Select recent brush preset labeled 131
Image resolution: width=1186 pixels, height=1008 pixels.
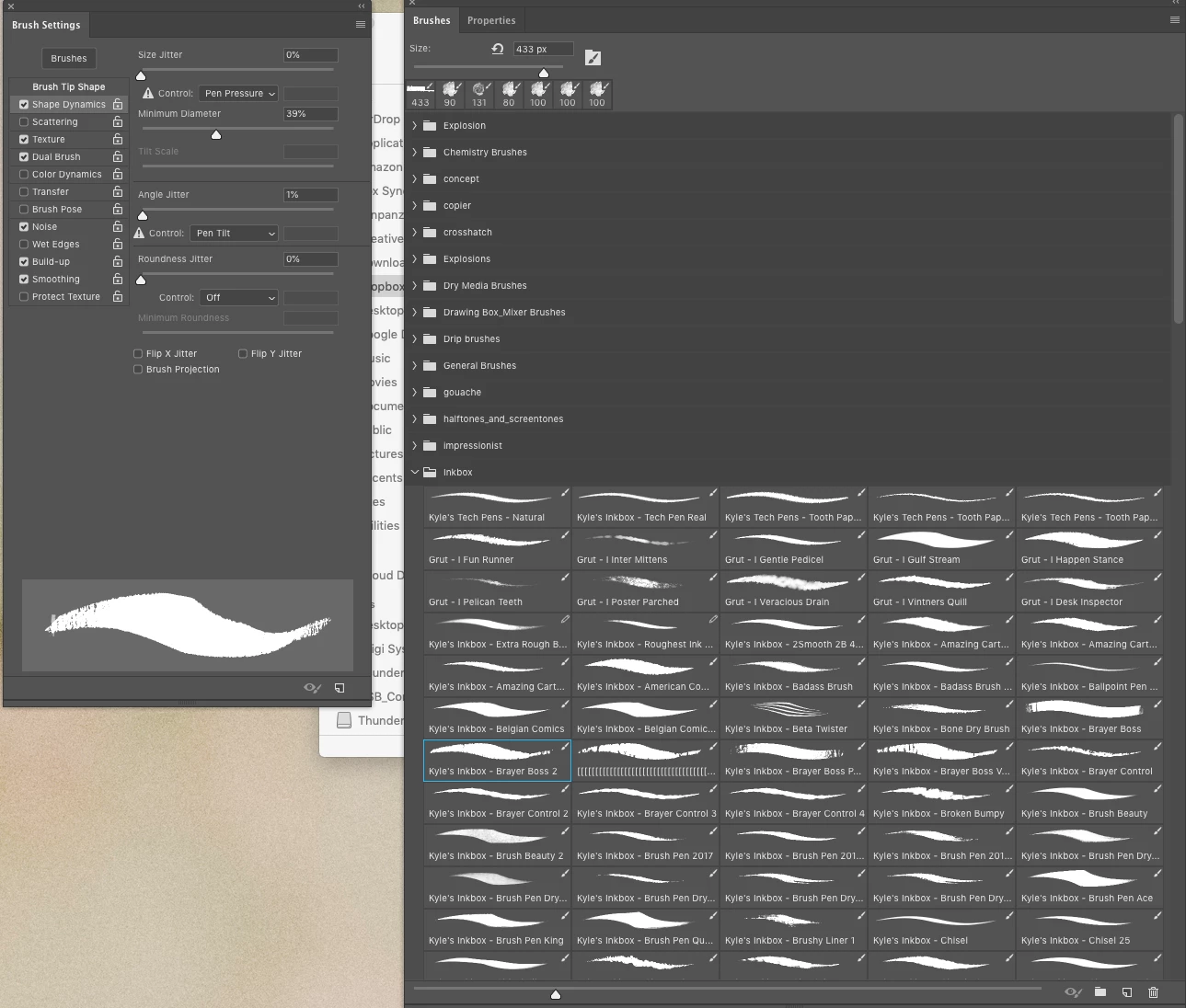click(x=479, y=95)
